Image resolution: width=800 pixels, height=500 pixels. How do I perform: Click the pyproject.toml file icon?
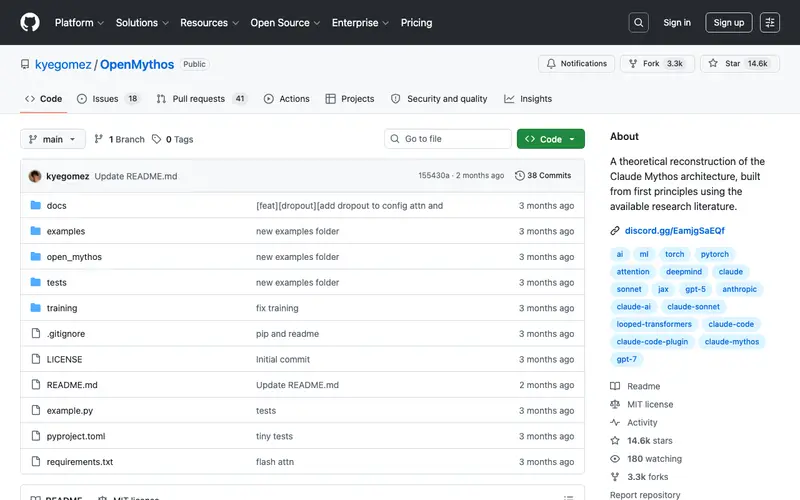(36, 436)
